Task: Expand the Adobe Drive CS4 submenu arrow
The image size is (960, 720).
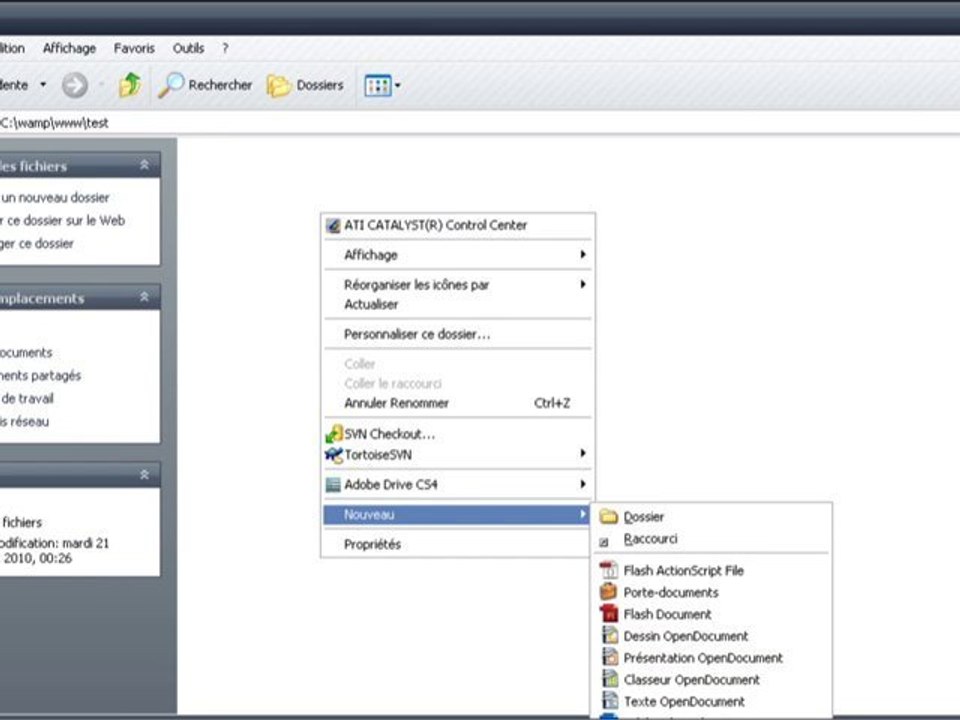Action: (x=583, y=484)
